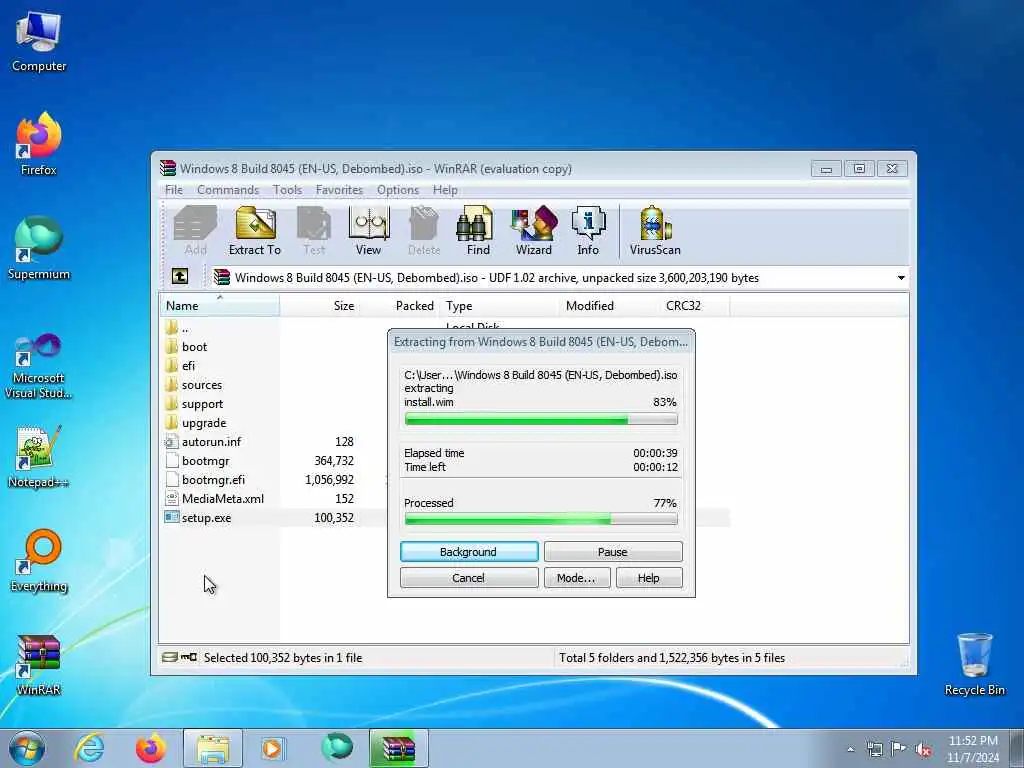Click the Extract To toolbar icon

[254, 231]
